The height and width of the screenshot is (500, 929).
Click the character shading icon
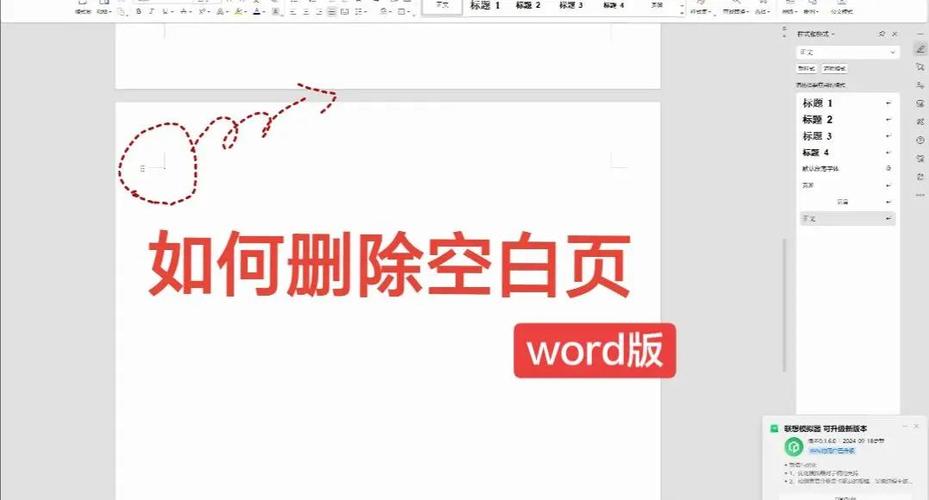(x=276, y=11)
